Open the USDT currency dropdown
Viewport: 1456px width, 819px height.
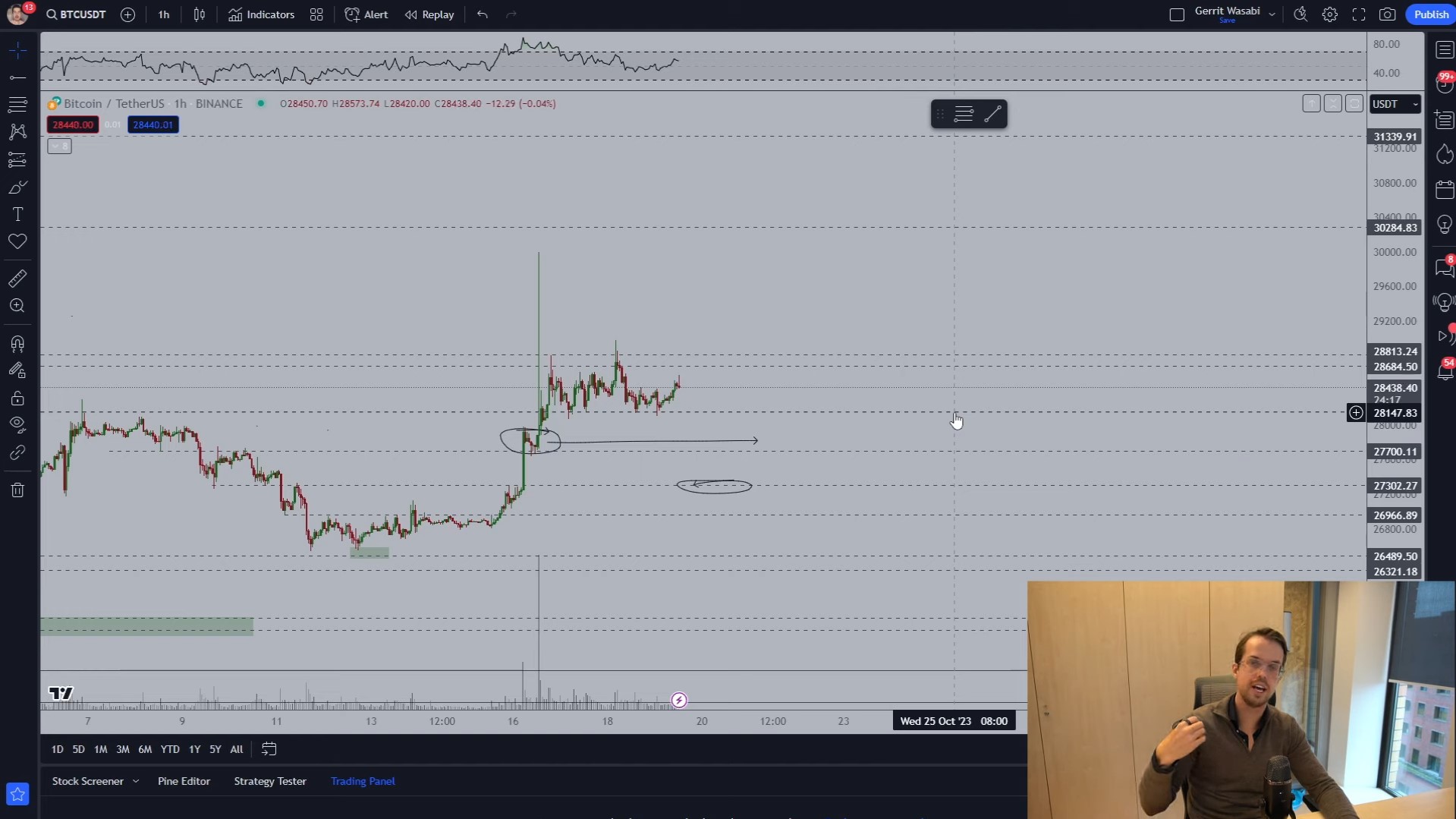tap(1395, 104)
